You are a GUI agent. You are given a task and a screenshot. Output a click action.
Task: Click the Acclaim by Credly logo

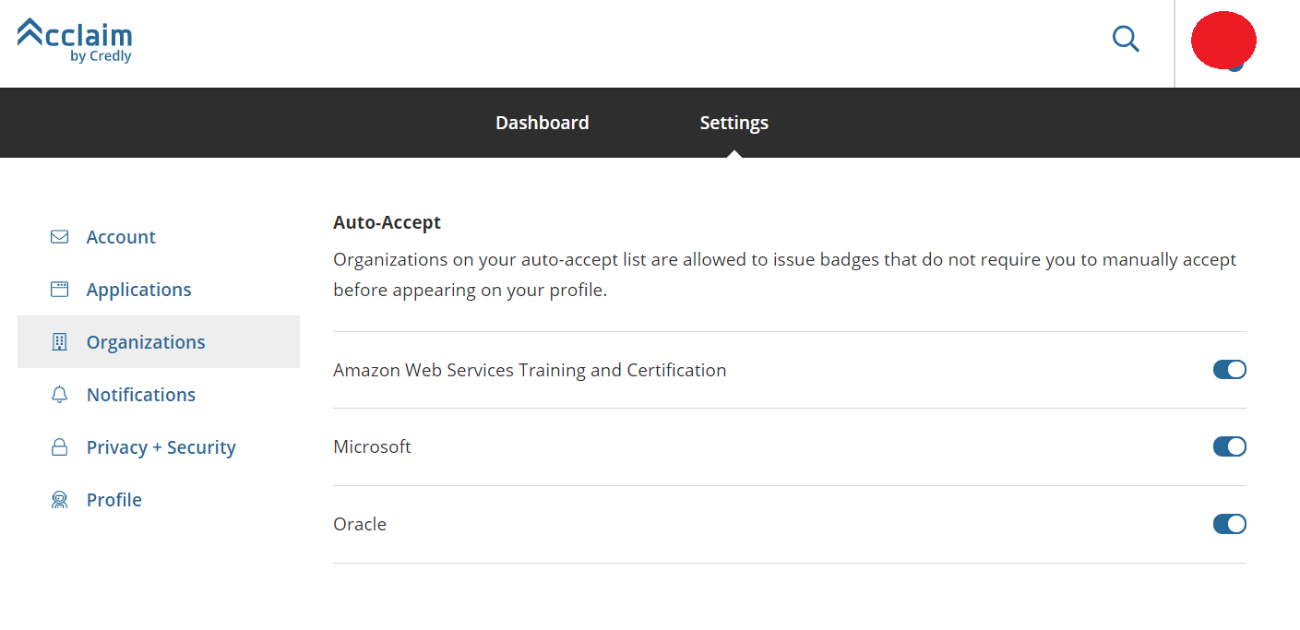pos(75,40)
